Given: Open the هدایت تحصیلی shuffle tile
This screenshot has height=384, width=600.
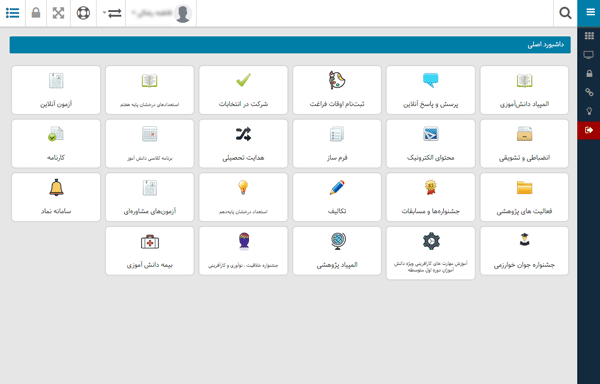Looking at the screenshot, I should point(243,143).
